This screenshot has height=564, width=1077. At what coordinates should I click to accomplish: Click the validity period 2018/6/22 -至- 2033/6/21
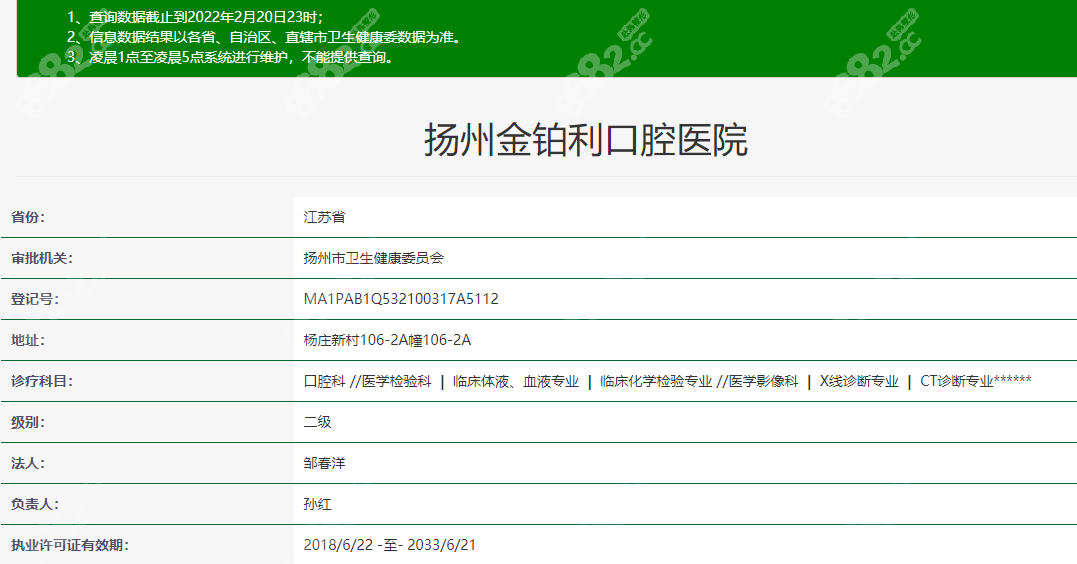tap(389, 545)
